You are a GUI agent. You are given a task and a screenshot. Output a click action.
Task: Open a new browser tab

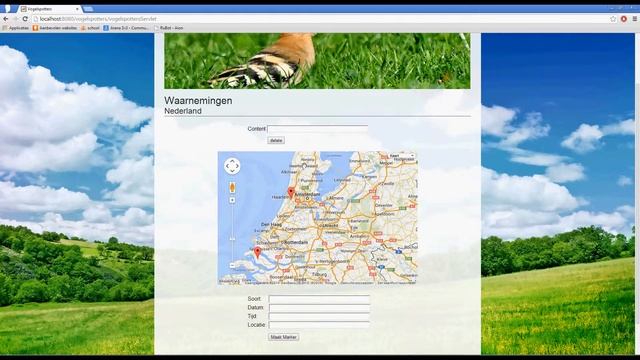click(88, 9)
